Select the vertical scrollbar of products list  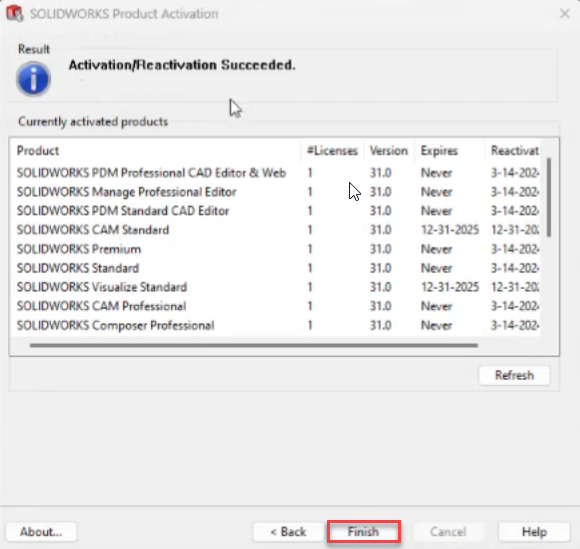tap(549, 197)
